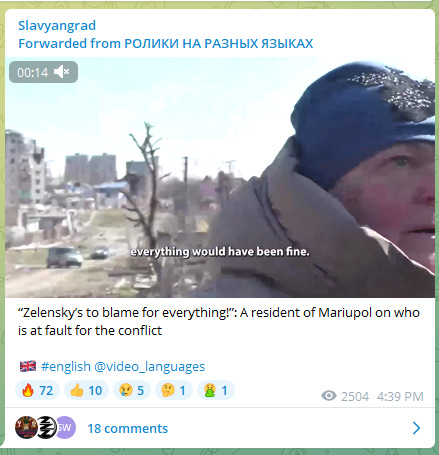Click the UK flag emoji in caption
The image size is (439, 455).
point(28,366)
